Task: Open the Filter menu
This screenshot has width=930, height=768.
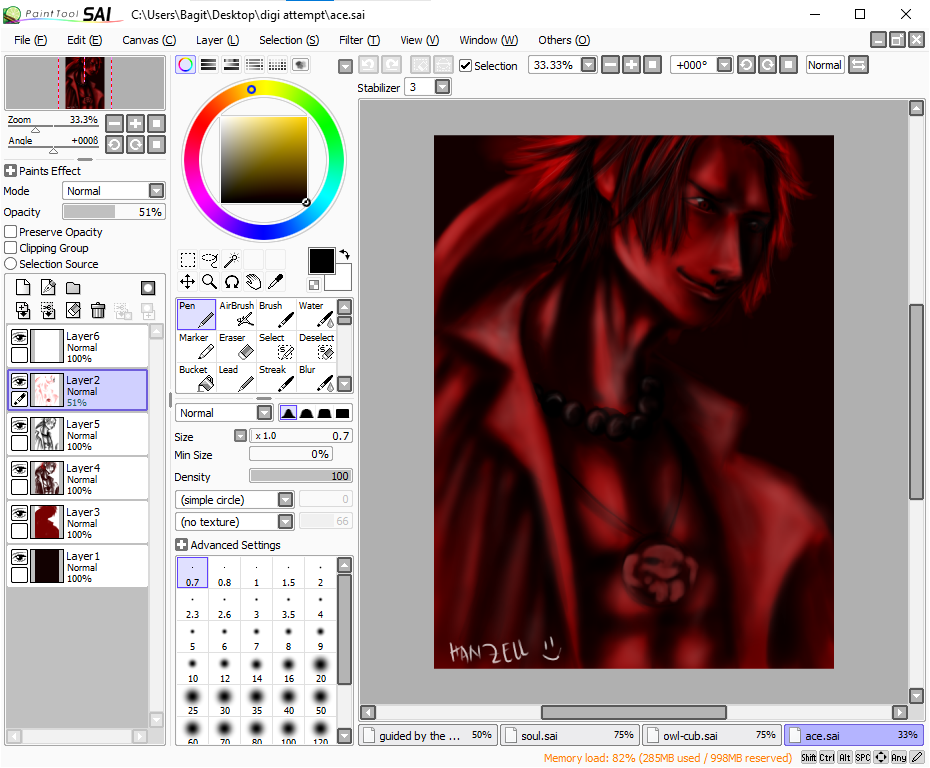Action: click(x=359, y=40)
